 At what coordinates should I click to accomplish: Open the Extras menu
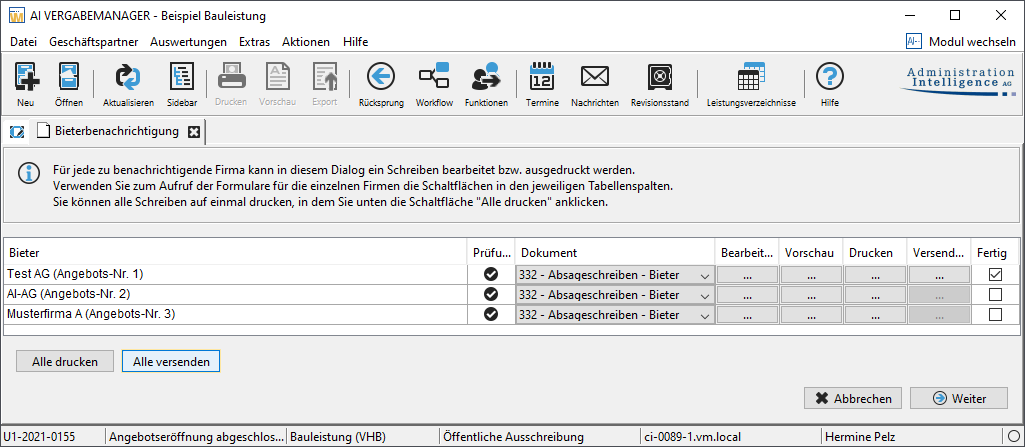[x=254, y=42]
